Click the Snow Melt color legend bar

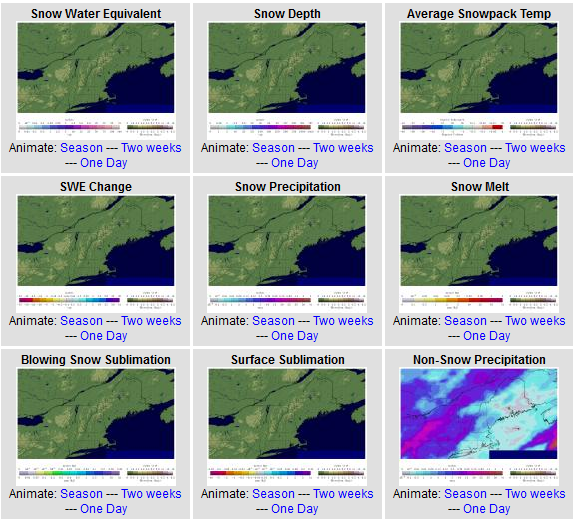pyautogui.click(x=452, y=300)
